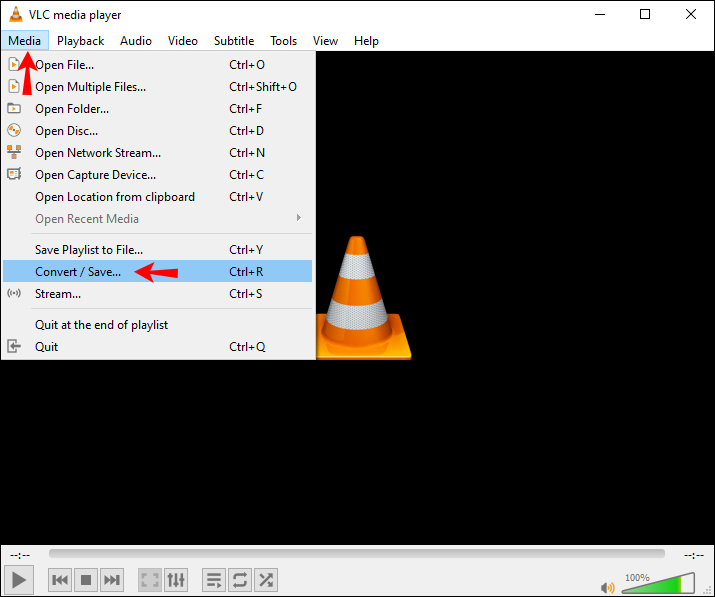Minimize the VLC window
Image resolution: width=715 pixels, height=597 pixels.
[x=600, y=14]
